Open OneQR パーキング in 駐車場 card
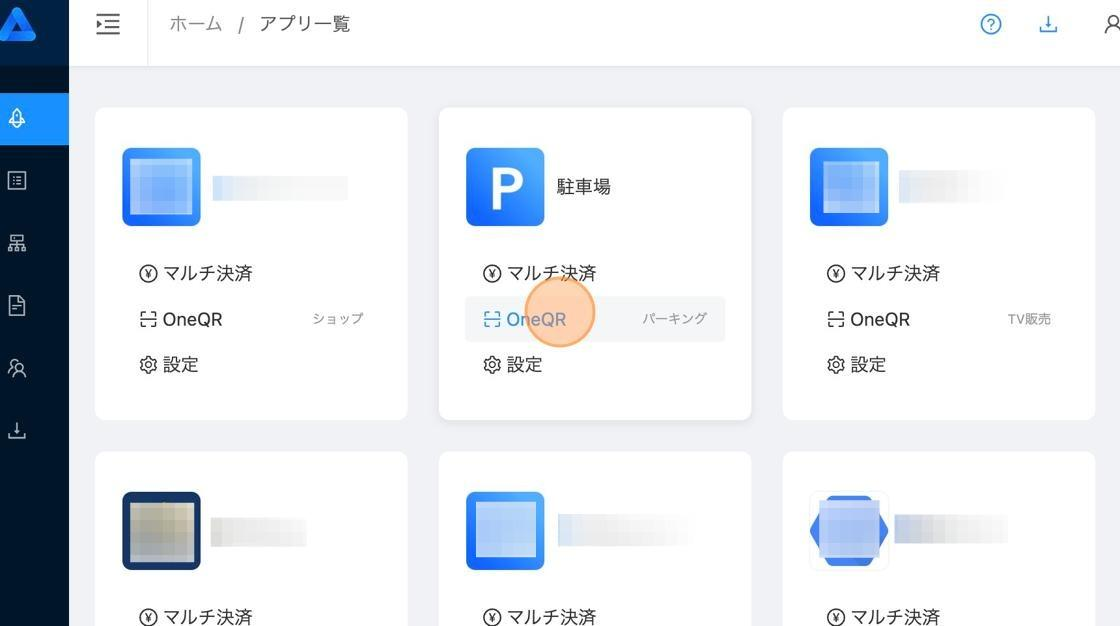Image resolution: width=1120 pixels, height=626 pixels. click(595, 319)
